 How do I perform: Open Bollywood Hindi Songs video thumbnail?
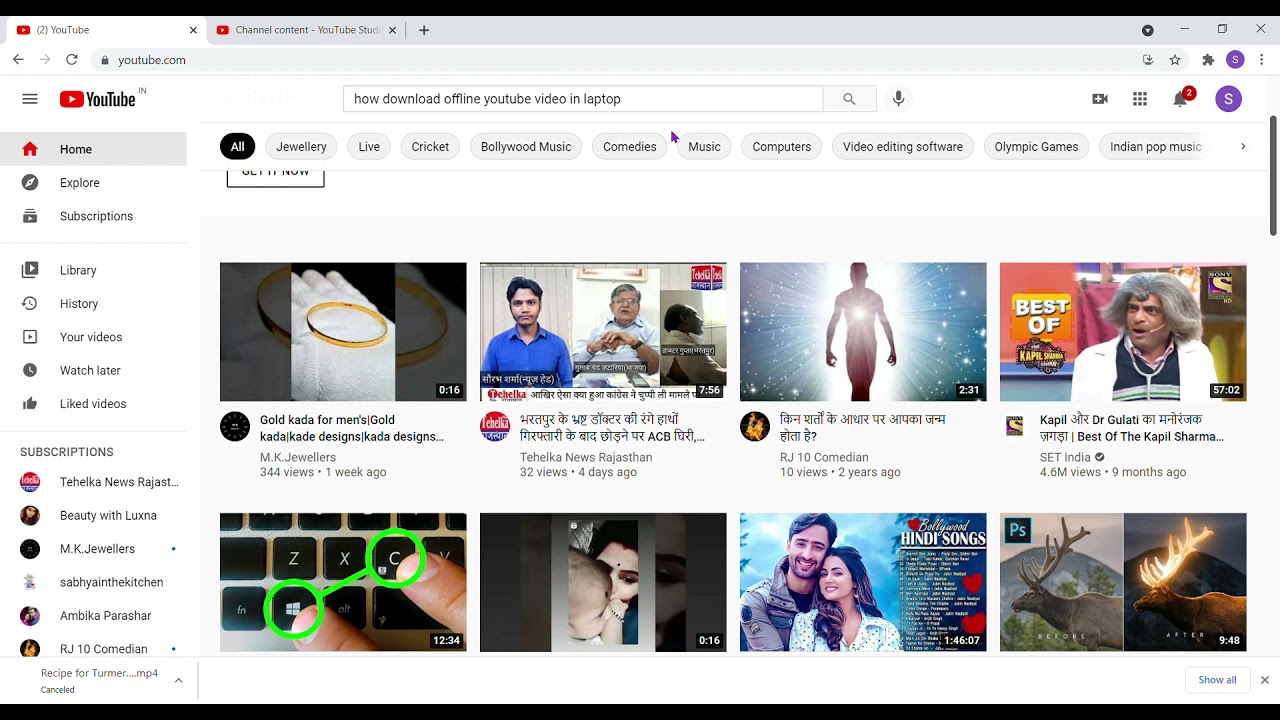click(863, 582)
